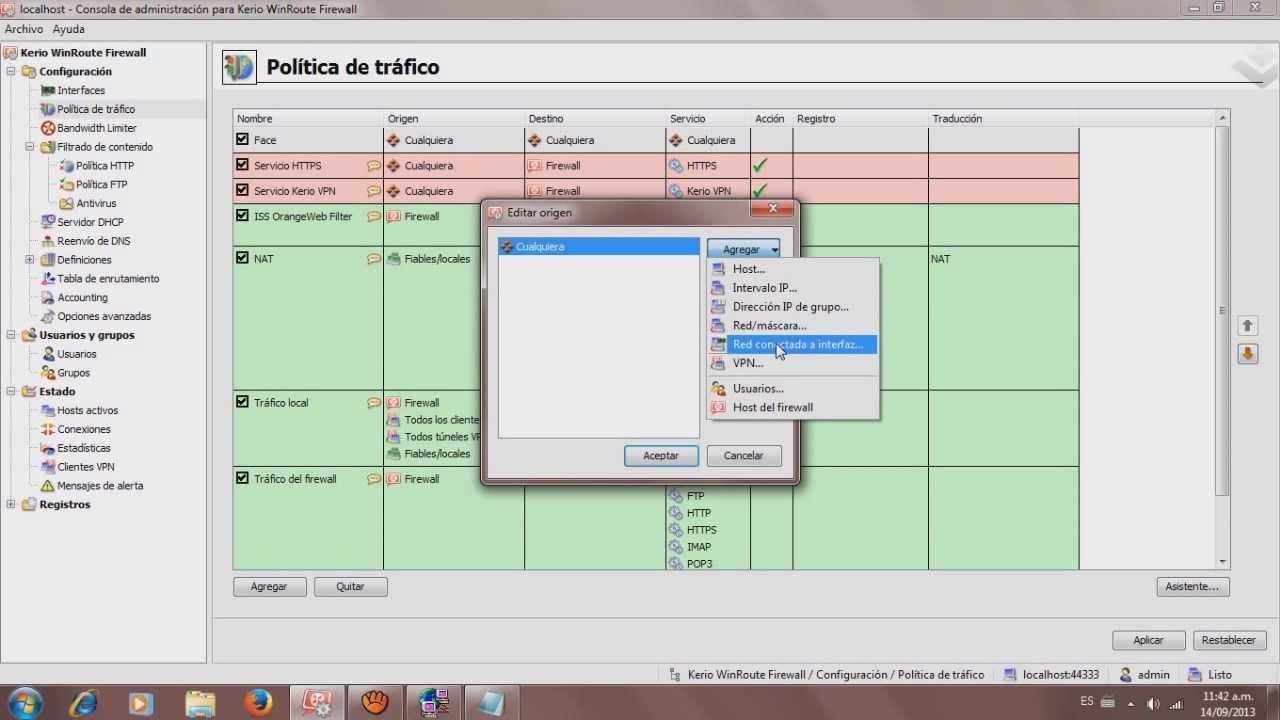
Task: Open the Ayuda menu
Action: tap(68, 30)
